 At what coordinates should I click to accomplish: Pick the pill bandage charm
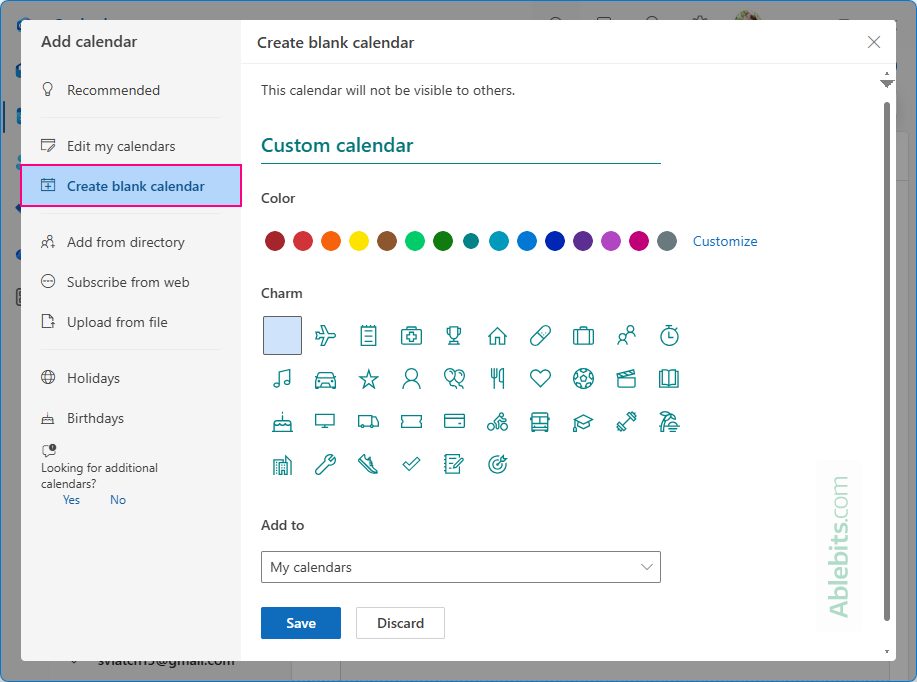tap(540, 336)
